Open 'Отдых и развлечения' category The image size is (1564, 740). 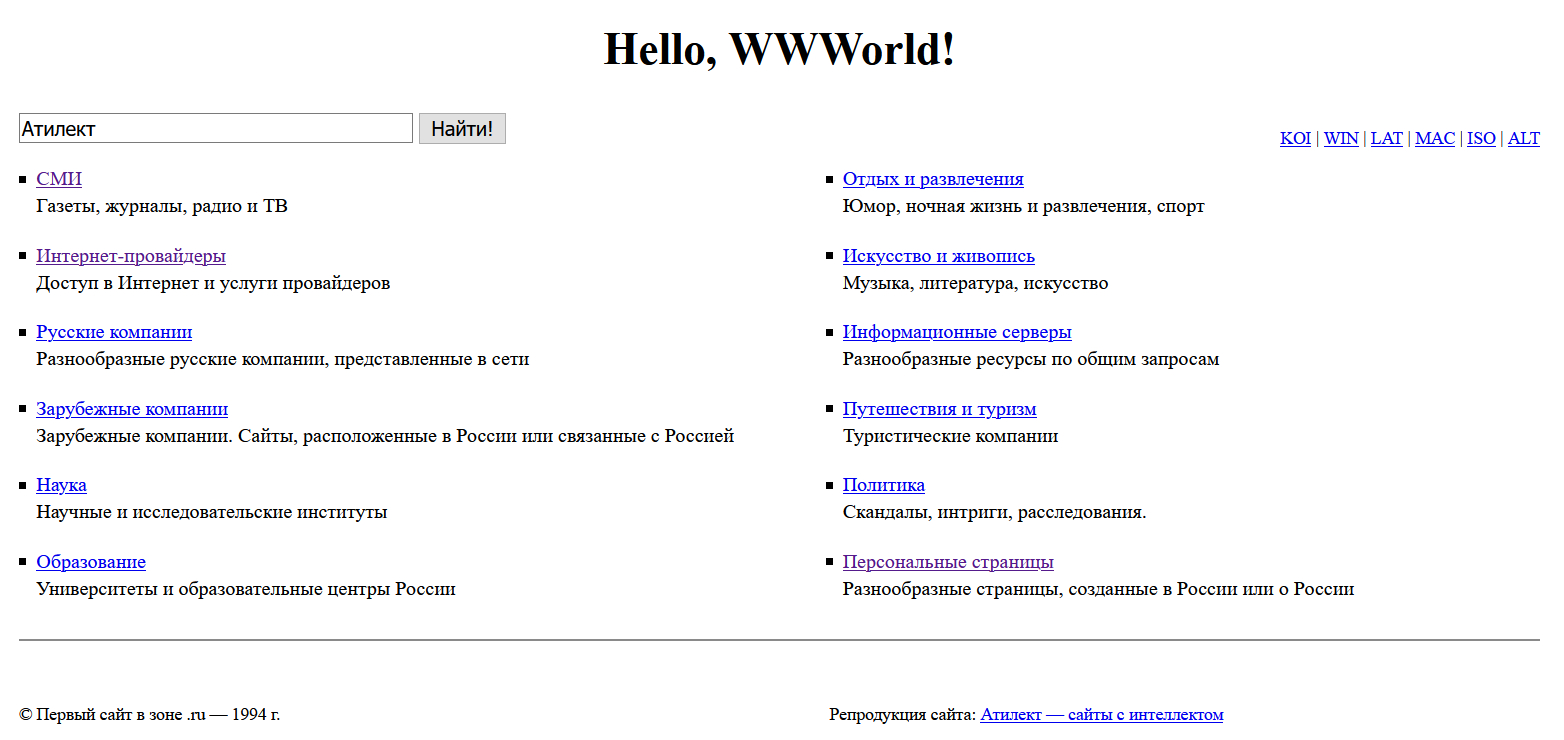coord(933,180)
